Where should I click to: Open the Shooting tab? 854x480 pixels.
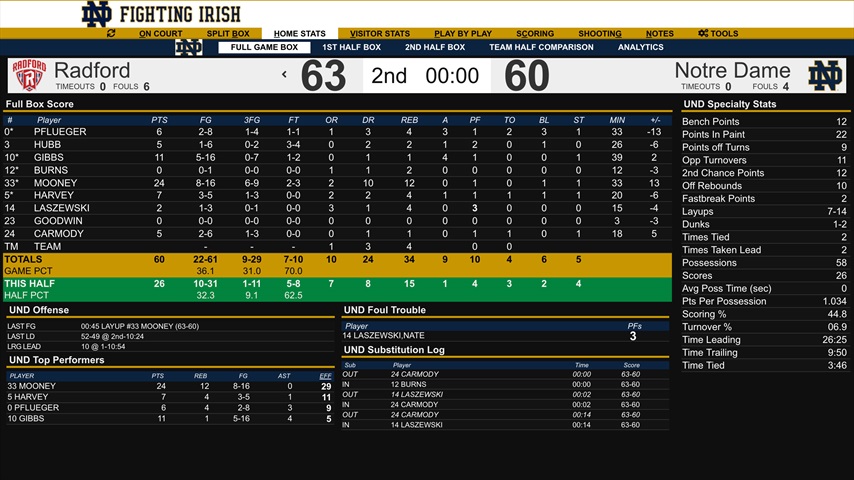coord(599,34)
